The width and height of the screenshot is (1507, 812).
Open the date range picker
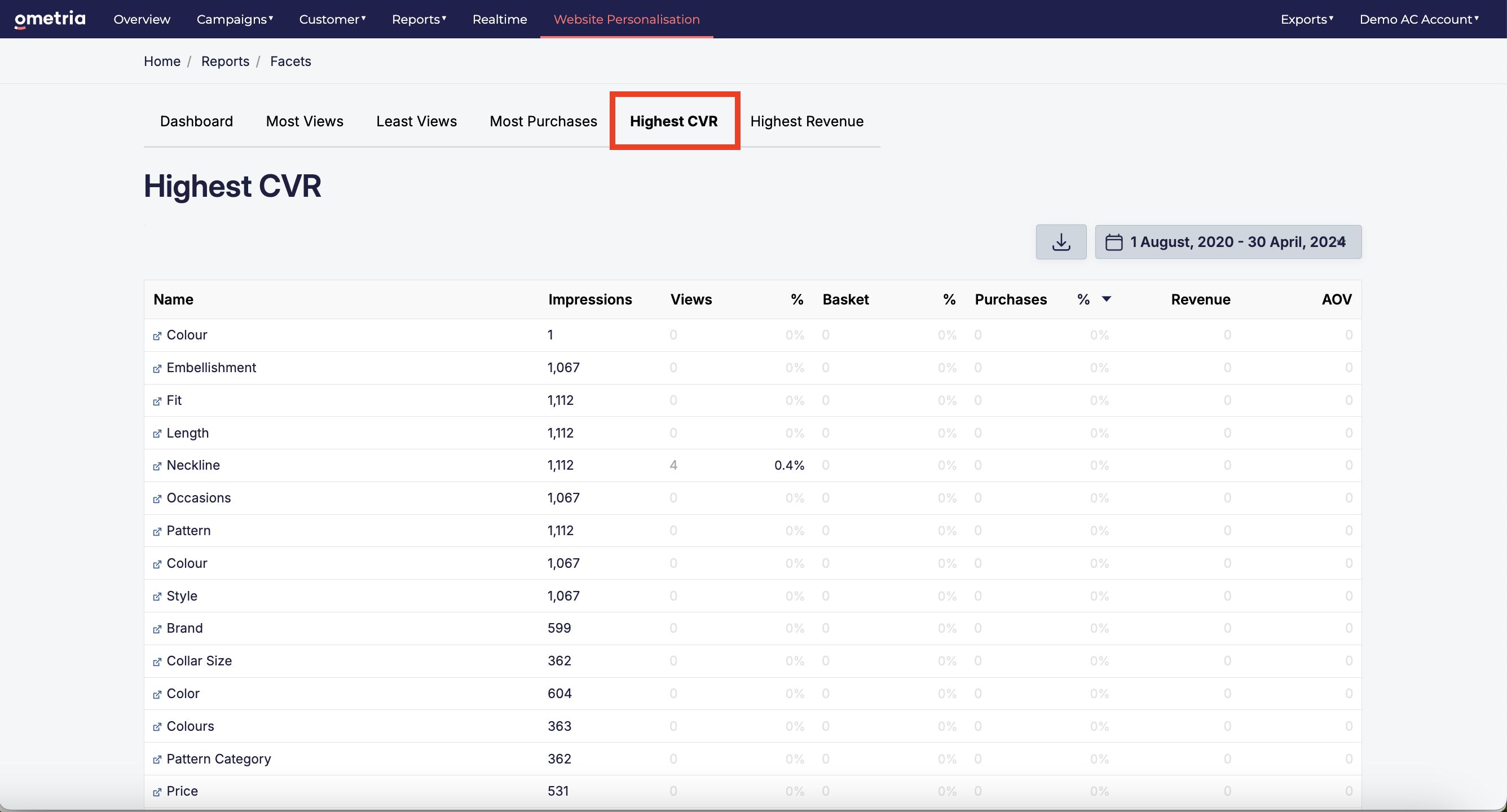click(1228, 241)
